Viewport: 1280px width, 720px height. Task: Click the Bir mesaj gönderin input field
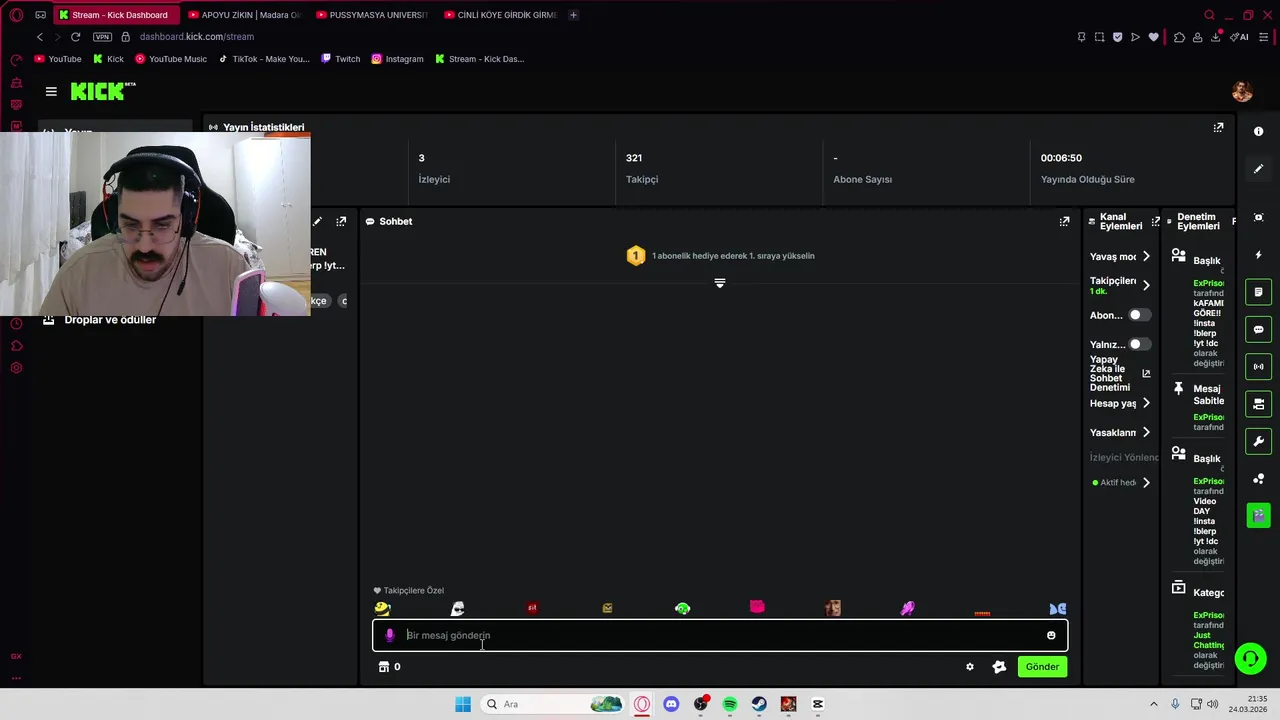point(720,636)
